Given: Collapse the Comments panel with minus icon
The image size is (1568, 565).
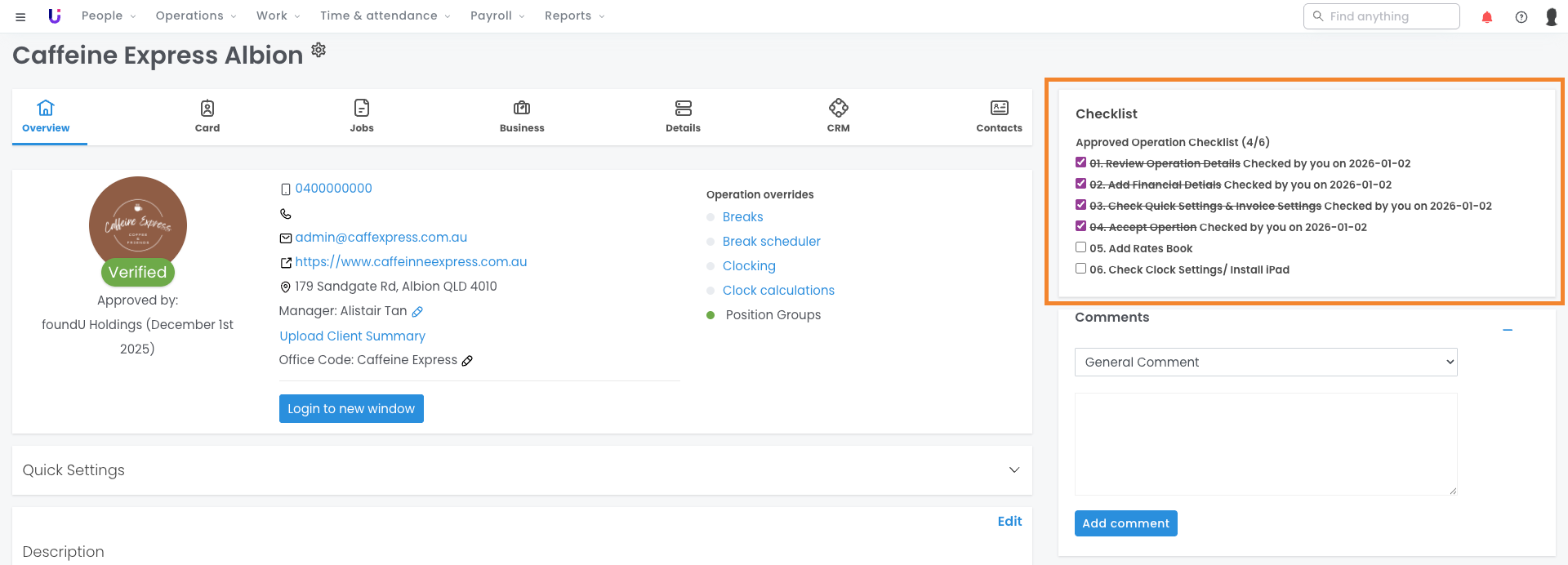Looking at the screenshot, I should [1508, 330].
